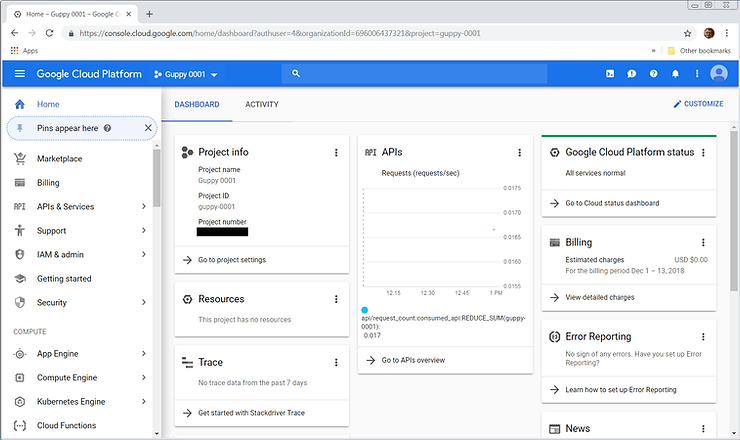Click the Home house icon
The image size is (740, 440).
tap(20, 104)
